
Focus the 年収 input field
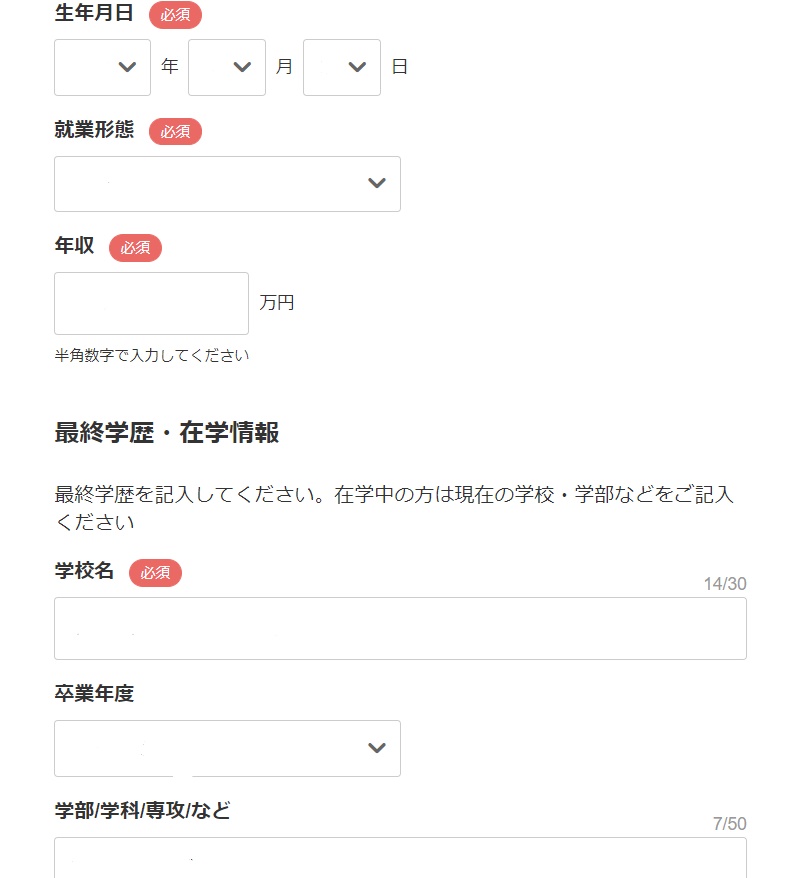(151, 303)
